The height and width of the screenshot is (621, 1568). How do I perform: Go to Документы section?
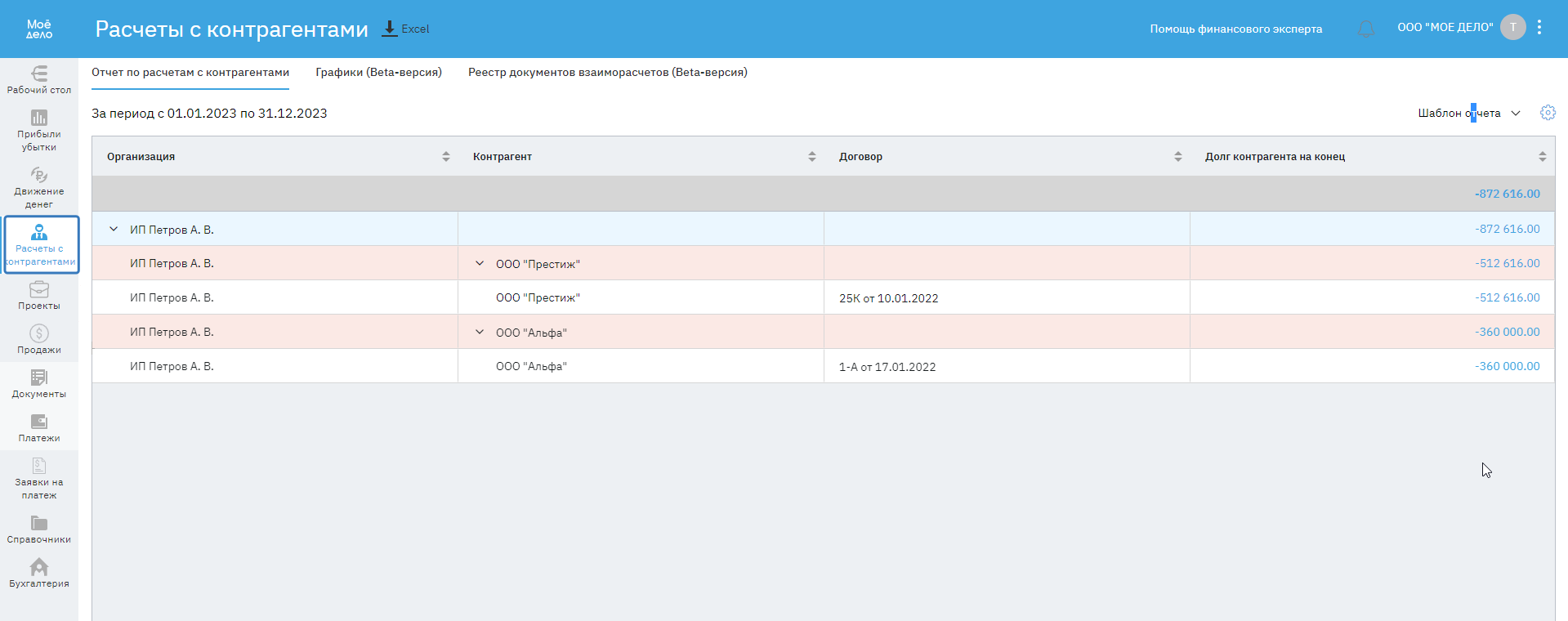(x=39, y=384)
